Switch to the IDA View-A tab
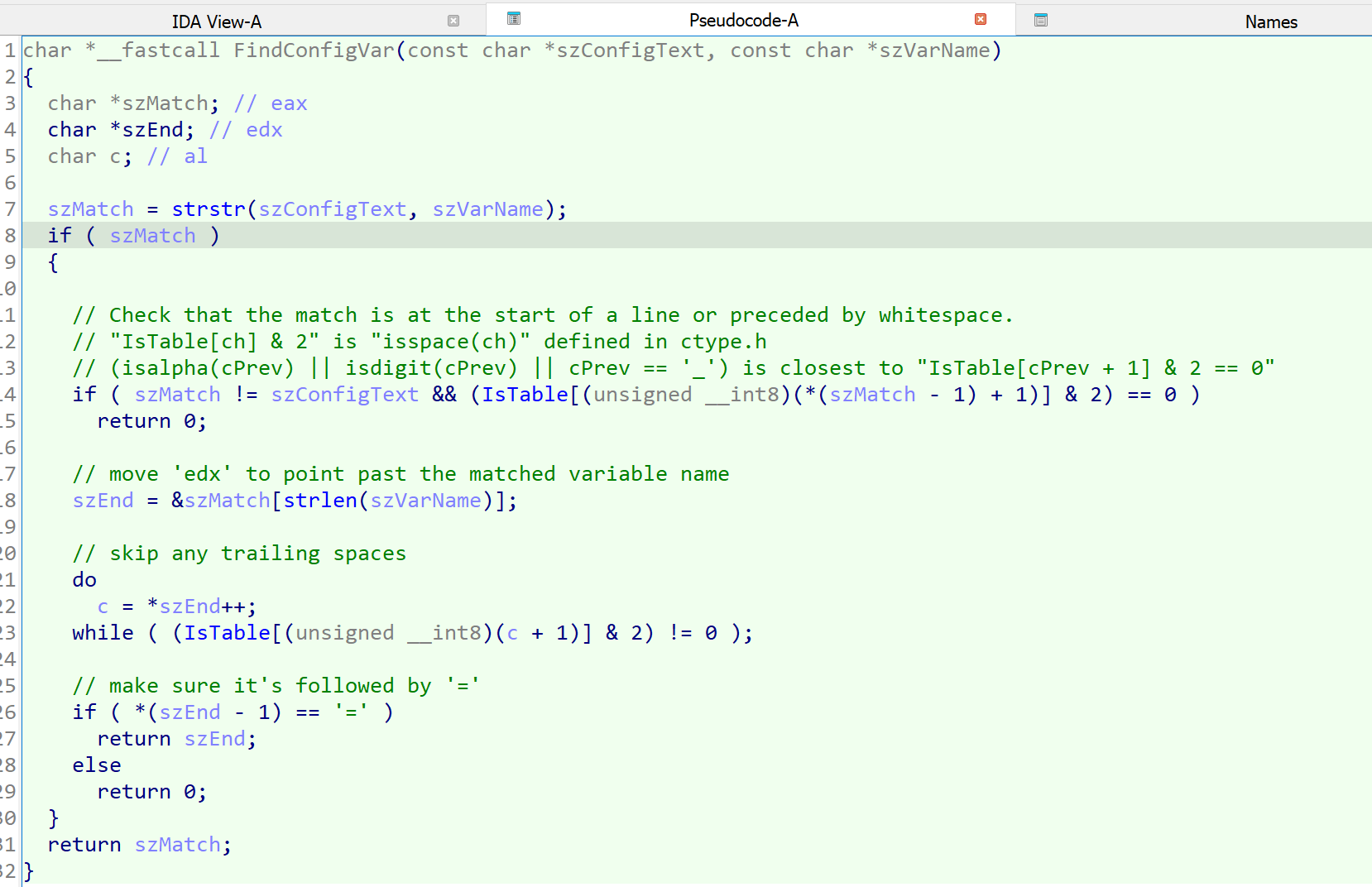Screen dimensions: 1372x887 217,22
